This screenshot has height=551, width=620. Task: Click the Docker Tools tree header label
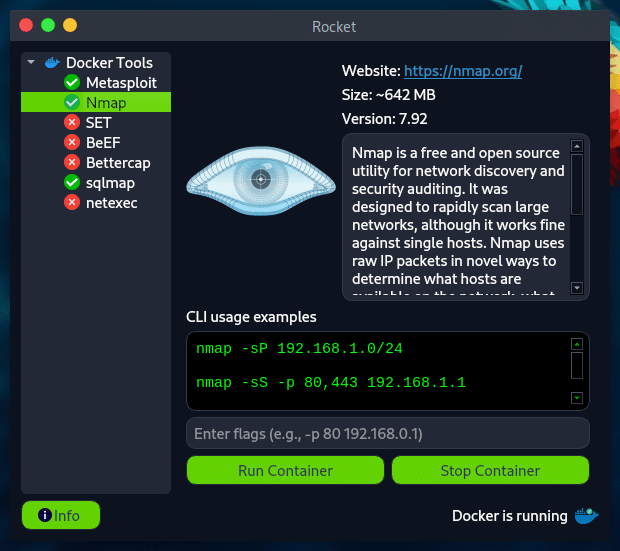109,62
